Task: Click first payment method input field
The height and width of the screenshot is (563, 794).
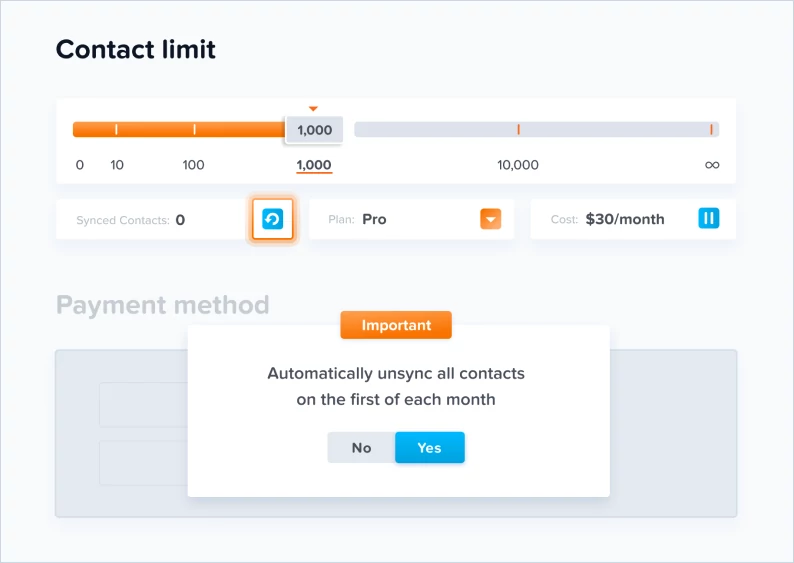Action: [144, 405]
